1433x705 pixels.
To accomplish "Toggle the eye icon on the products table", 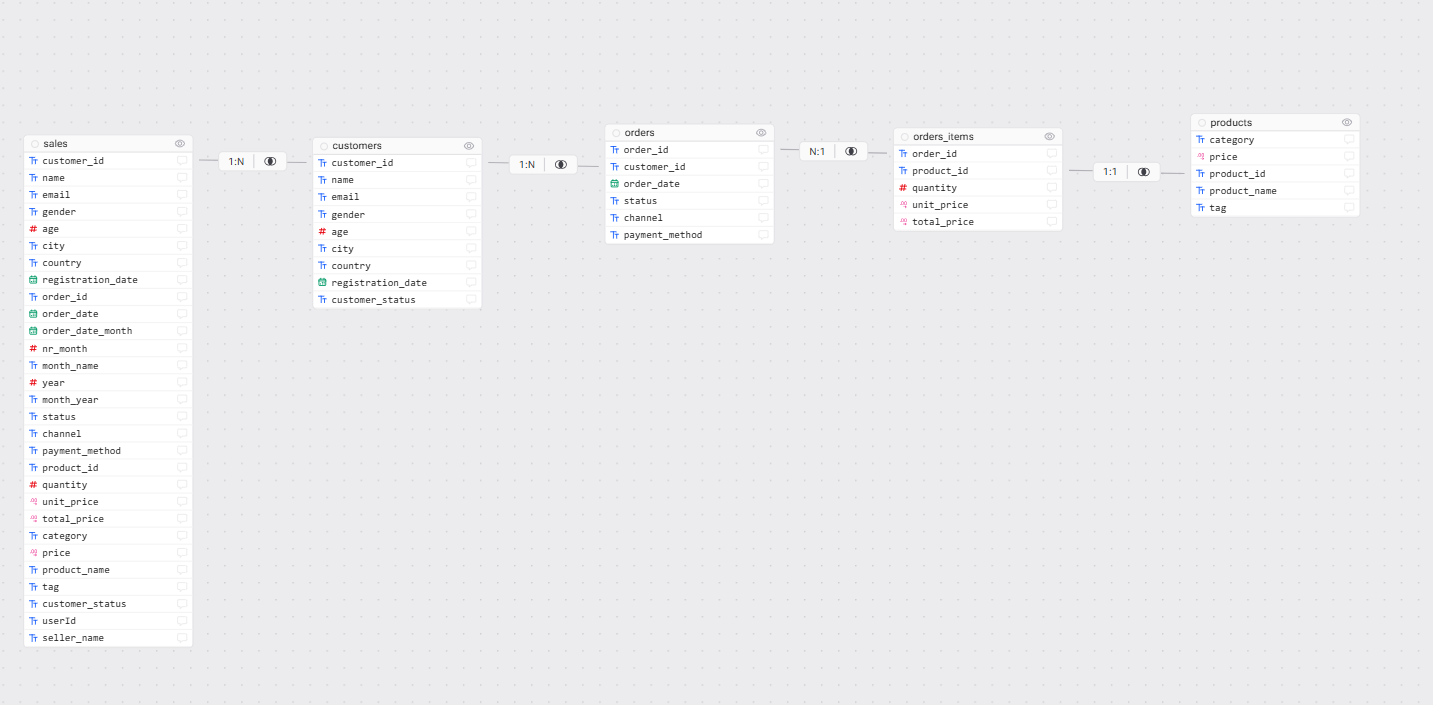I will 1347,122.
